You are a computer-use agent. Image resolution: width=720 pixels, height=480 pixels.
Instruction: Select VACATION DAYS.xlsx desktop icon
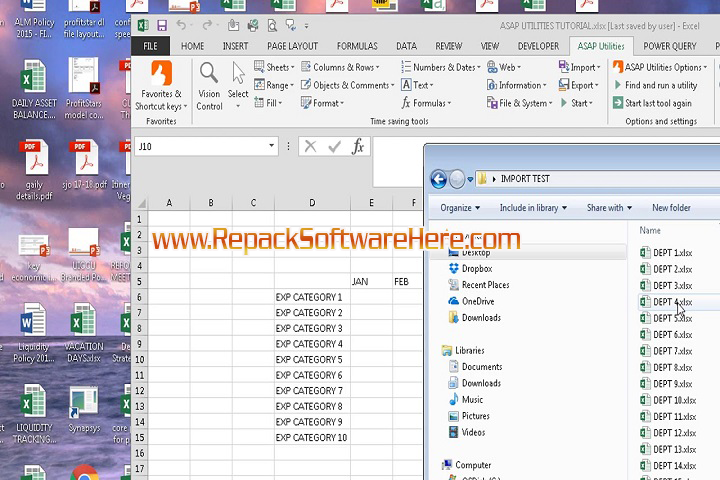click(x=84, y=333)
